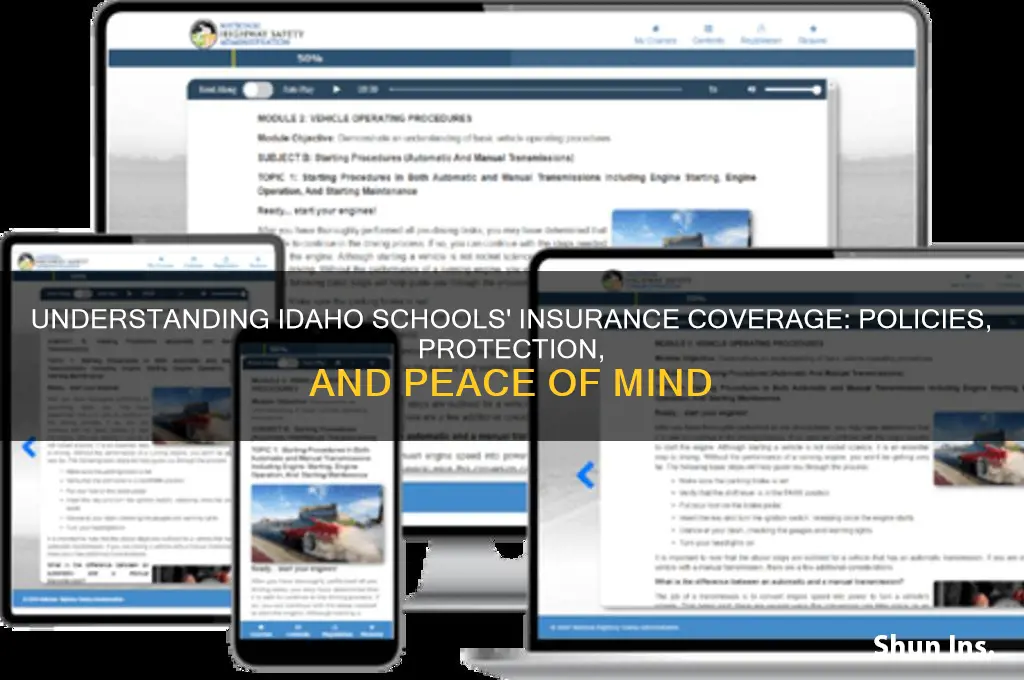1024x680 pixels.
Task: Adjust the volume slider on the monitor
Action: [x=793, y=89]
